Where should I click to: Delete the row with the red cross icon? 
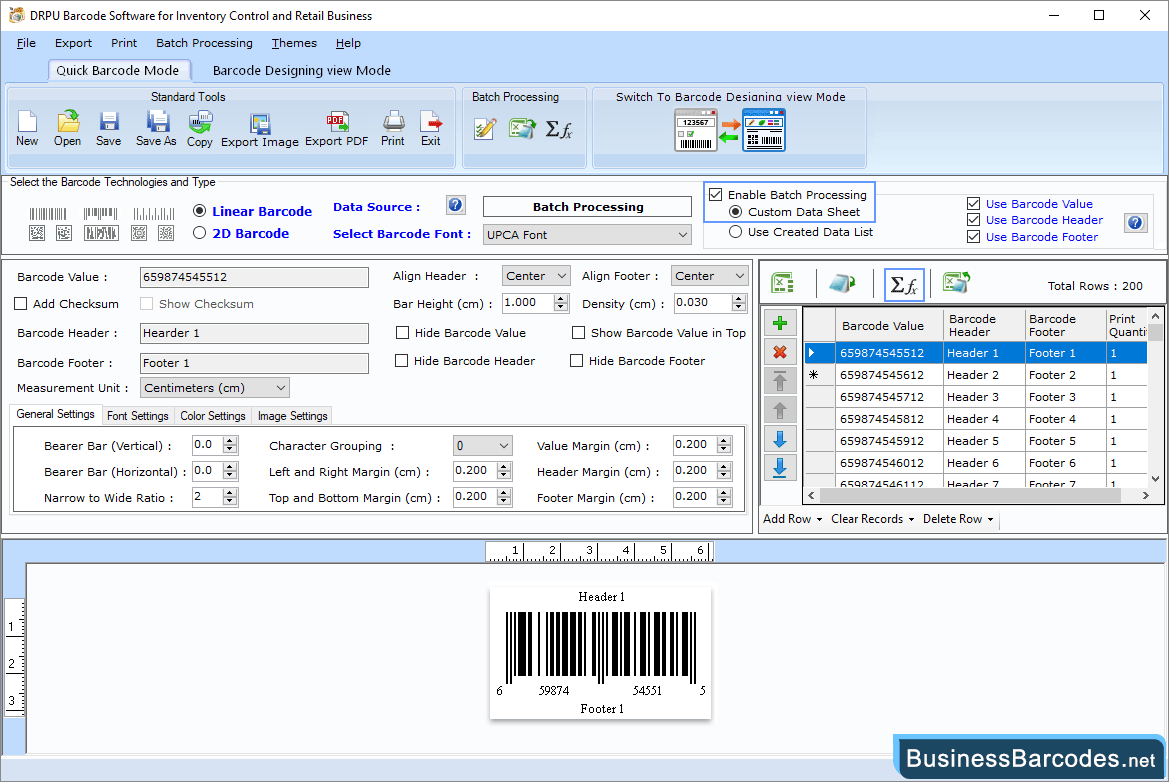pyautogui.click(x=780, y=352)
